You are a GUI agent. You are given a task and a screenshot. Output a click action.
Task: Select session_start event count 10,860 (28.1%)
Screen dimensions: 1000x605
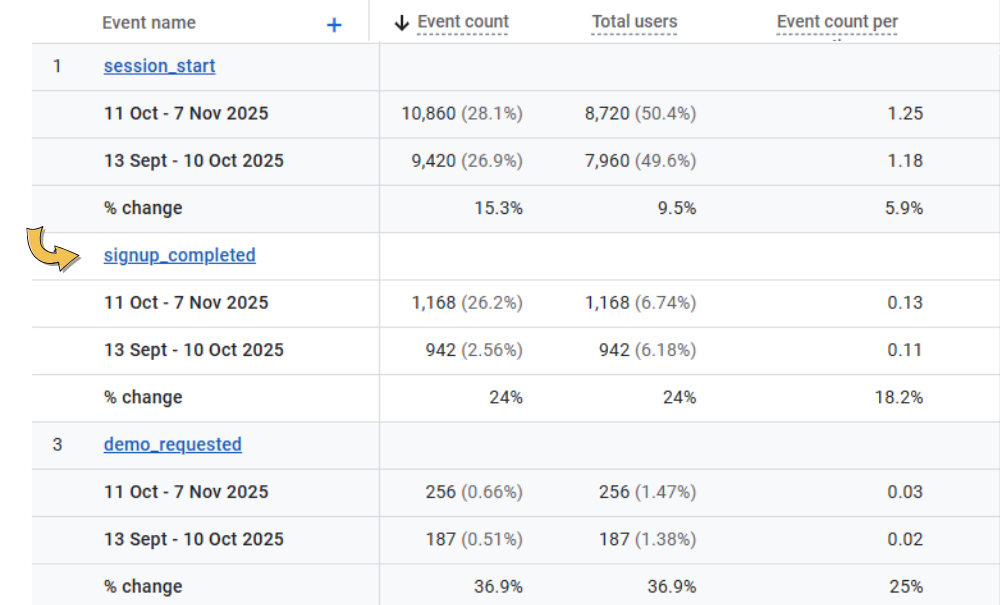tap(462, 113)
